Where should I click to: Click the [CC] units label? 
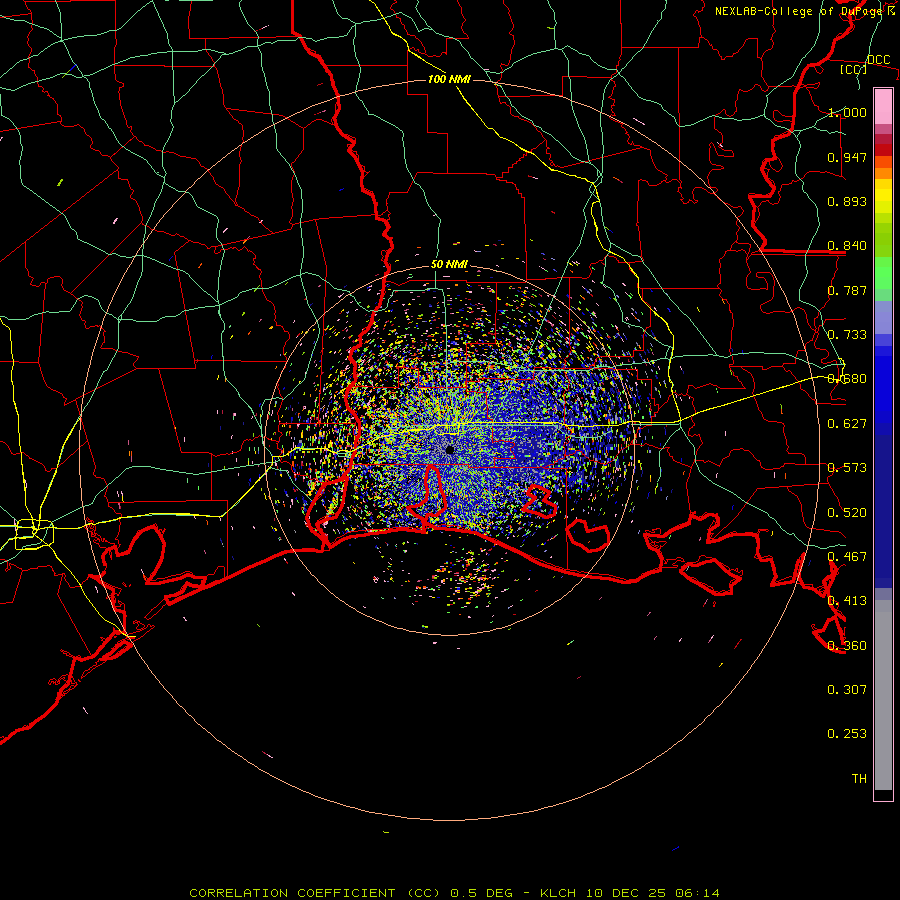(x=854, y=69)
